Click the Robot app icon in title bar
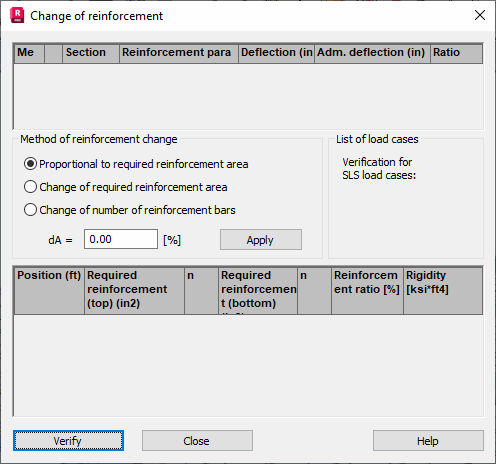The width and height of the screenshot is (496, 464). pos(17,16)
